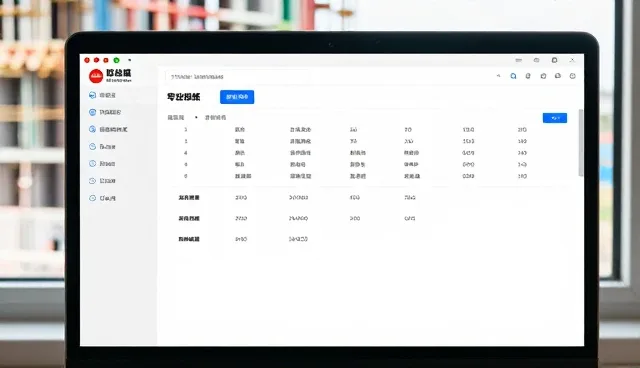Select the last sidebar menu item's icon
The height and width of the screenshot is (368, 640).
92,198
